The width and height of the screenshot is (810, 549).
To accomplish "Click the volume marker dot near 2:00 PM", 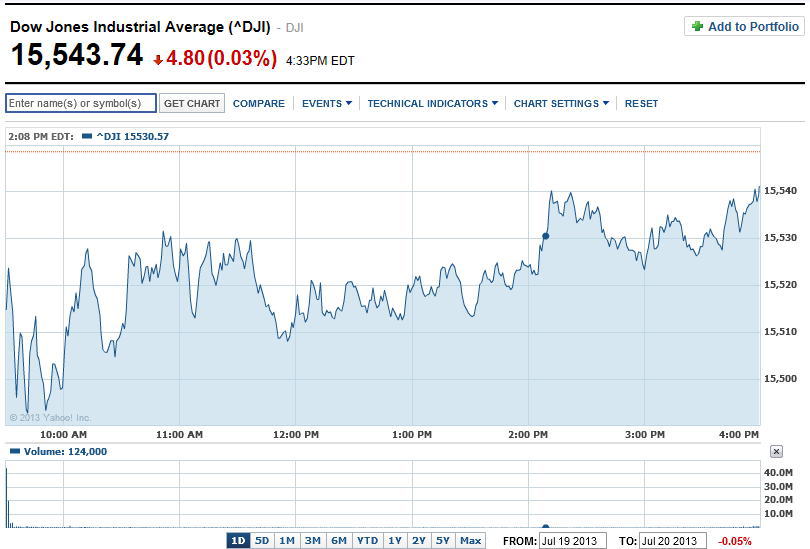I will [x=546, y=526].
